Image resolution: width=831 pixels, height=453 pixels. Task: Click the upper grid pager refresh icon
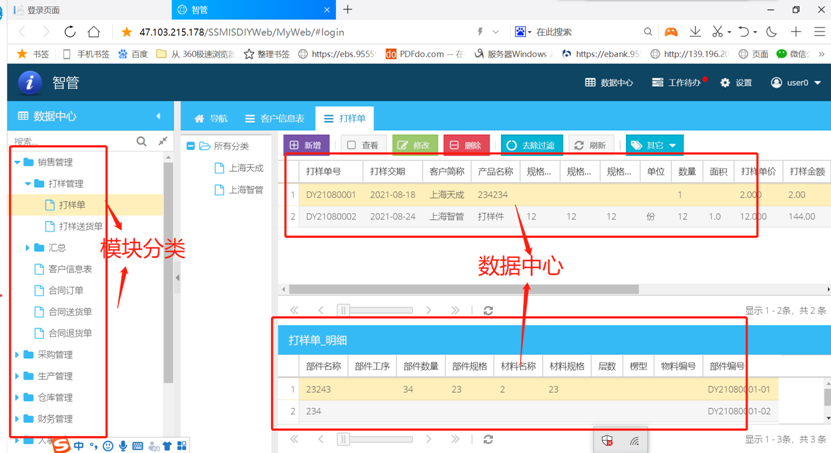click(x=488, y=310)
